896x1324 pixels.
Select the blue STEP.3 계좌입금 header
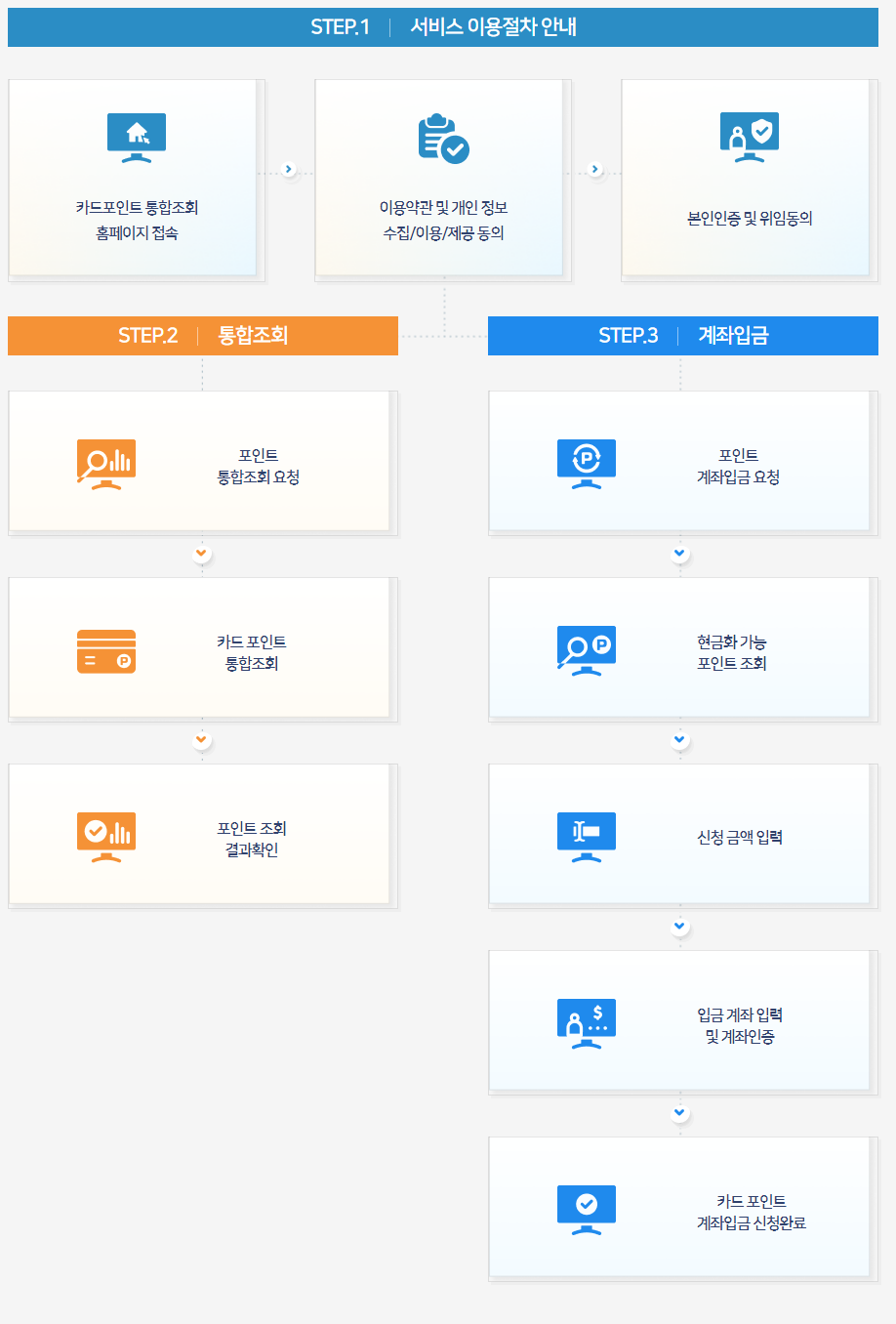point(683,336)
